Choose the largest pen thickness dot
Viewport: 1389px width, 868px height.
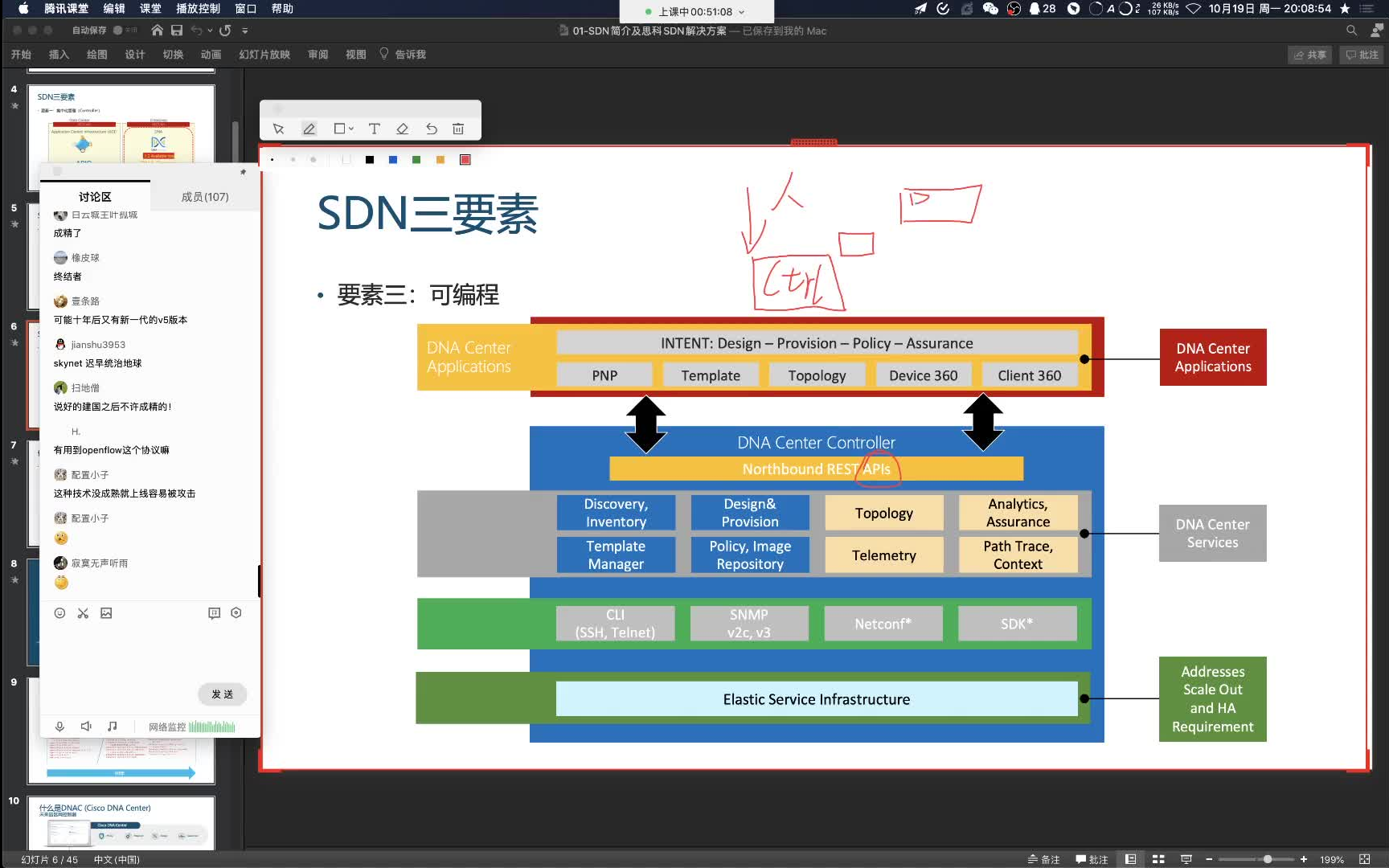pyautogui.click(x=313, y=160)
